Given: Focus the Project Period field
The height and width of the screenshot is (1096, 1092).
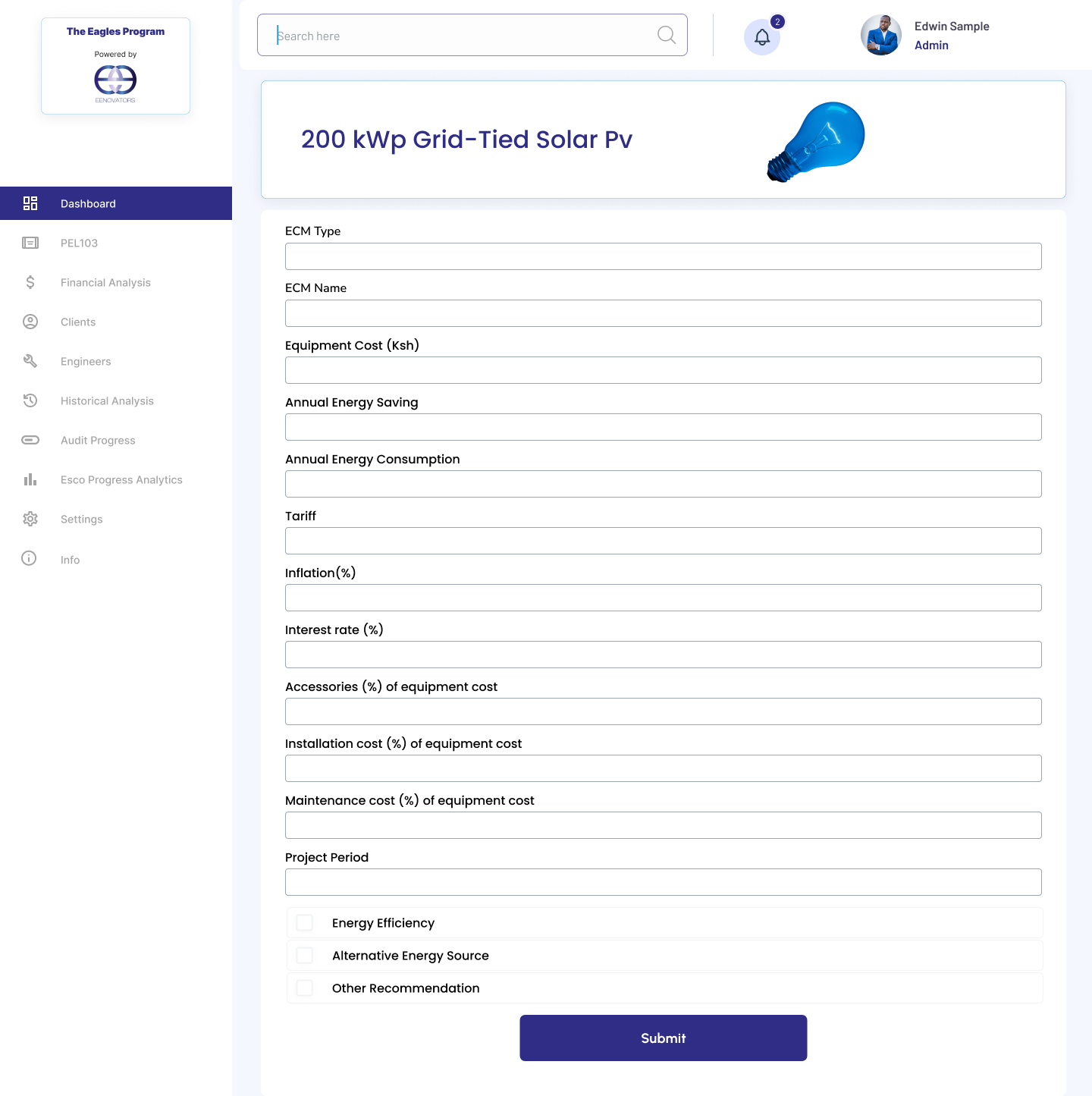Looking at the screenshot, I should [x=664, y=882].
